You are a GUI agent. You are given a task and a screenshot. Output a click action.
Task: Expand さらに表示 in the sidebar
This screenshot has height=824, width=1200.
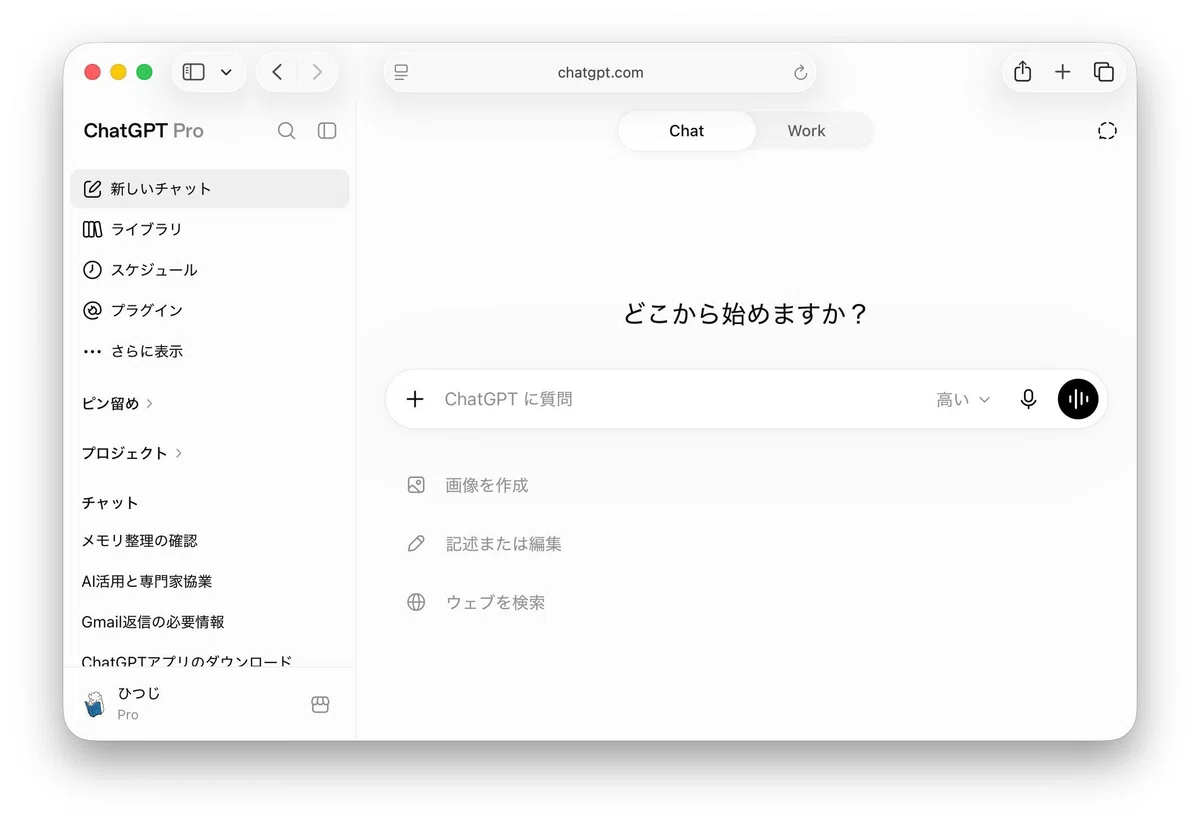[209, 351]
